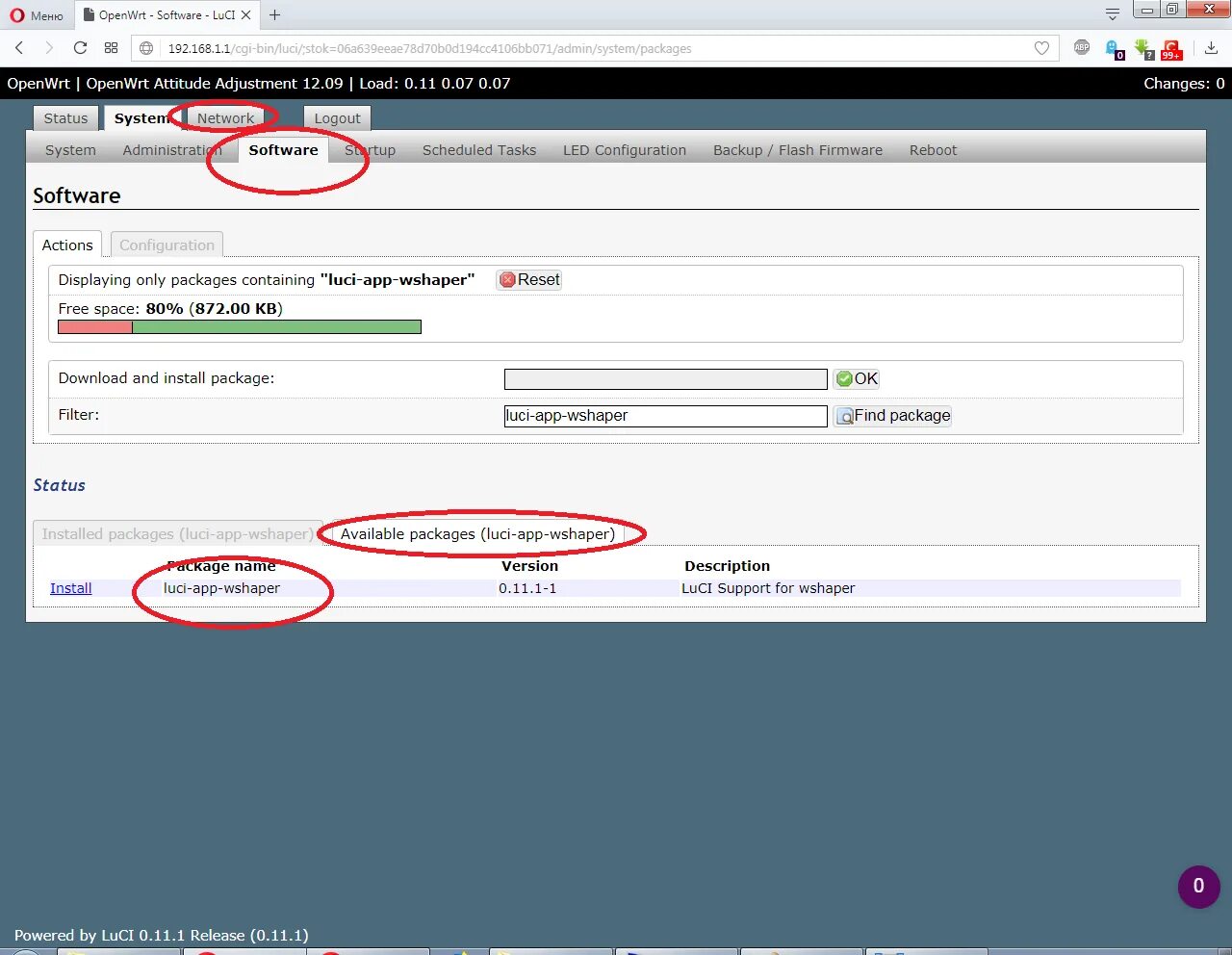This screenshot has width=1232, height=955.
Task: Click the purple 0 counter badge
Action: 1198,886
